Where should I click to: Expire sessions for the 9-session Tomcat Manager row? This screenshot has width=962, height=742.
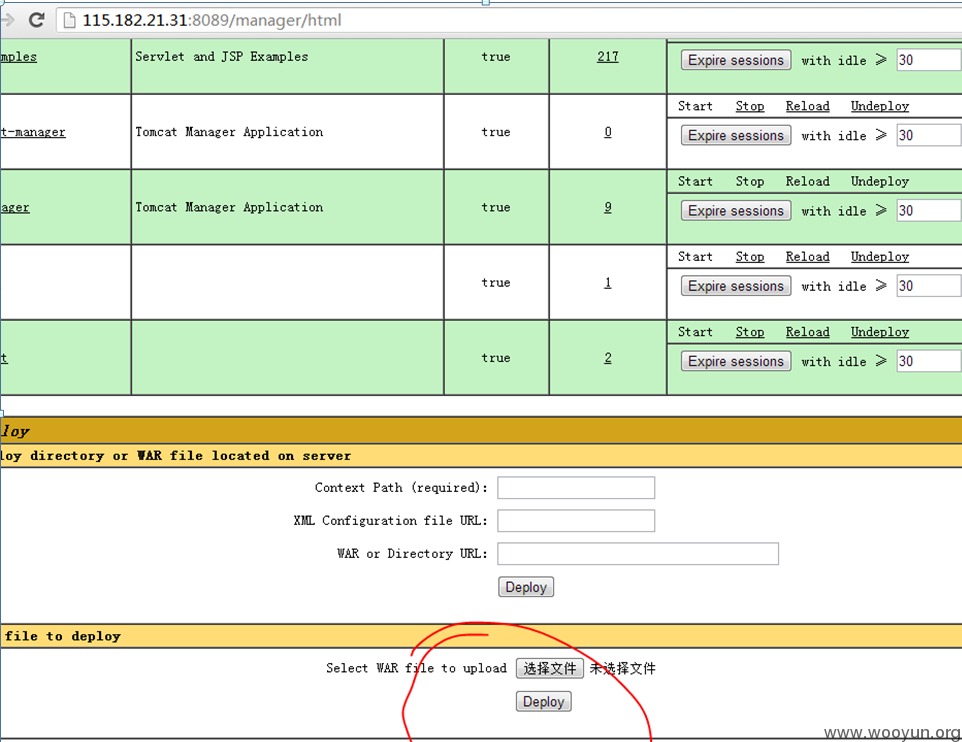coord(736,211)
